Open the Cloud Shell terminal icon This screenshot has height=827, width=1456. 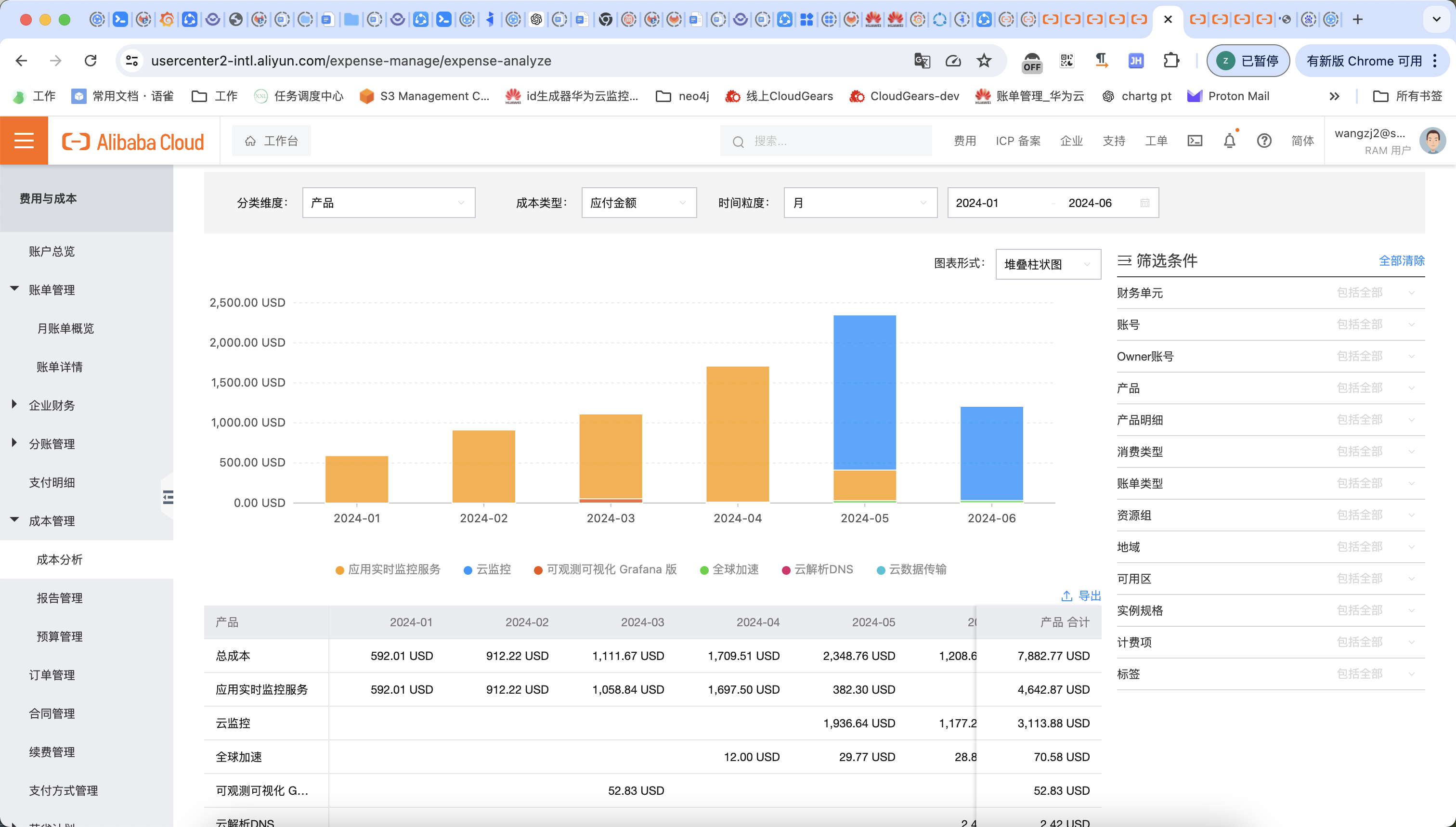pyautogui.click(x=1195, y=141)
